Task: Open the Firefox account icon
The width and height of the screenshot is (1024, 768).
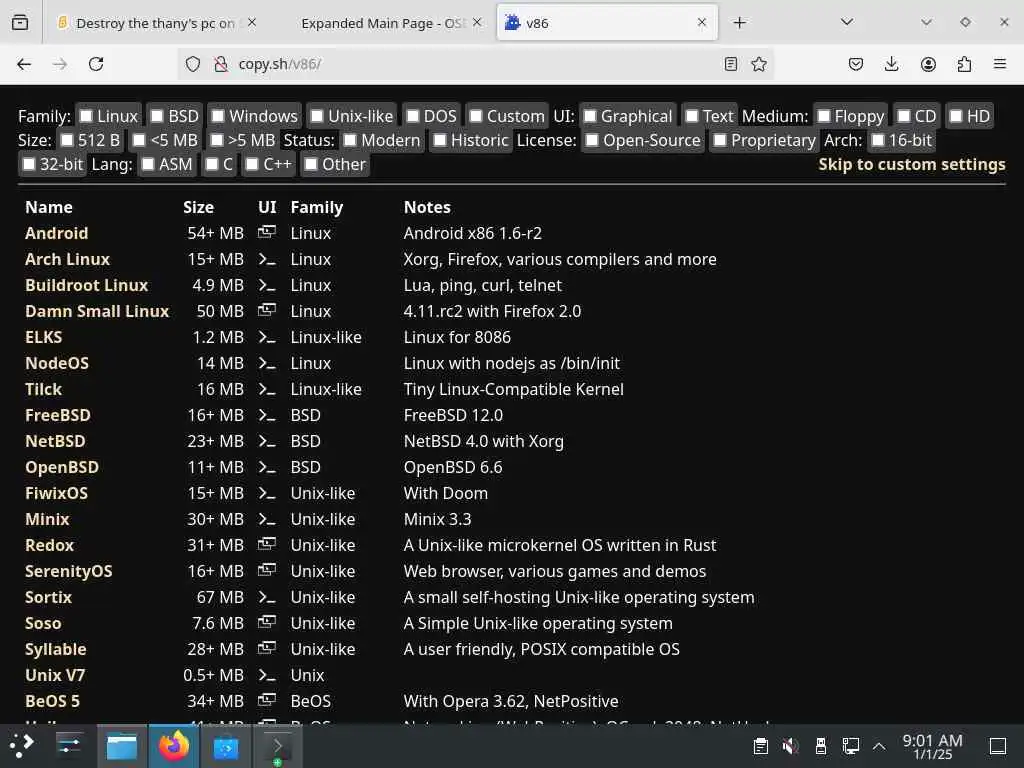Action: pyautogui.click(x=928, y=64)
